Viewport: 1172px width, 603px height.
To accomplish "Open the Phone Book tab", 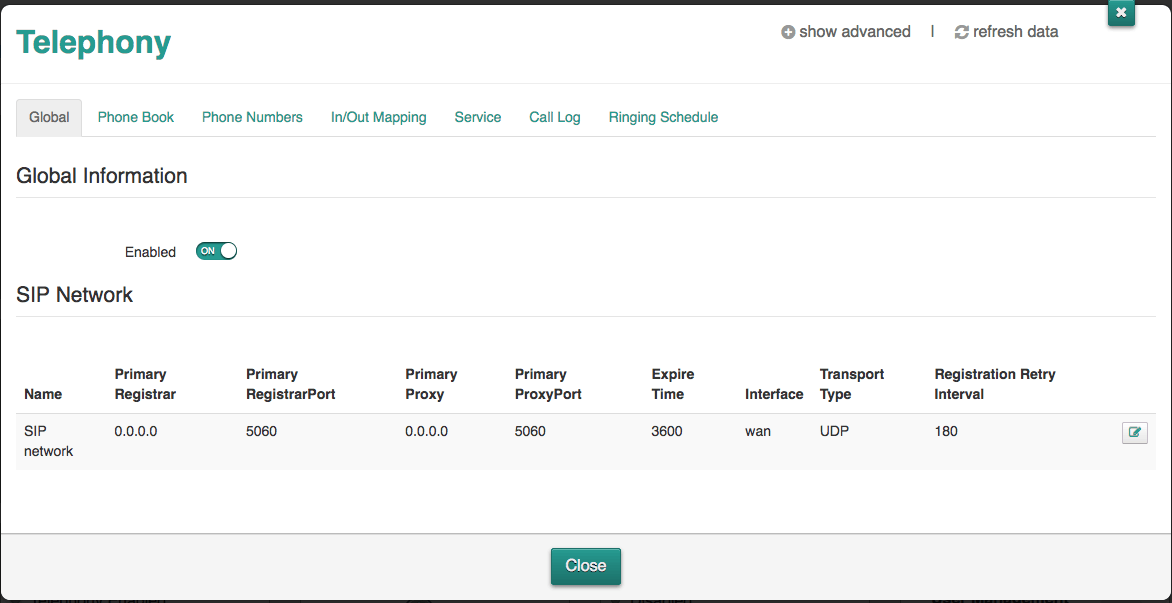I will [x=136, y=117].
